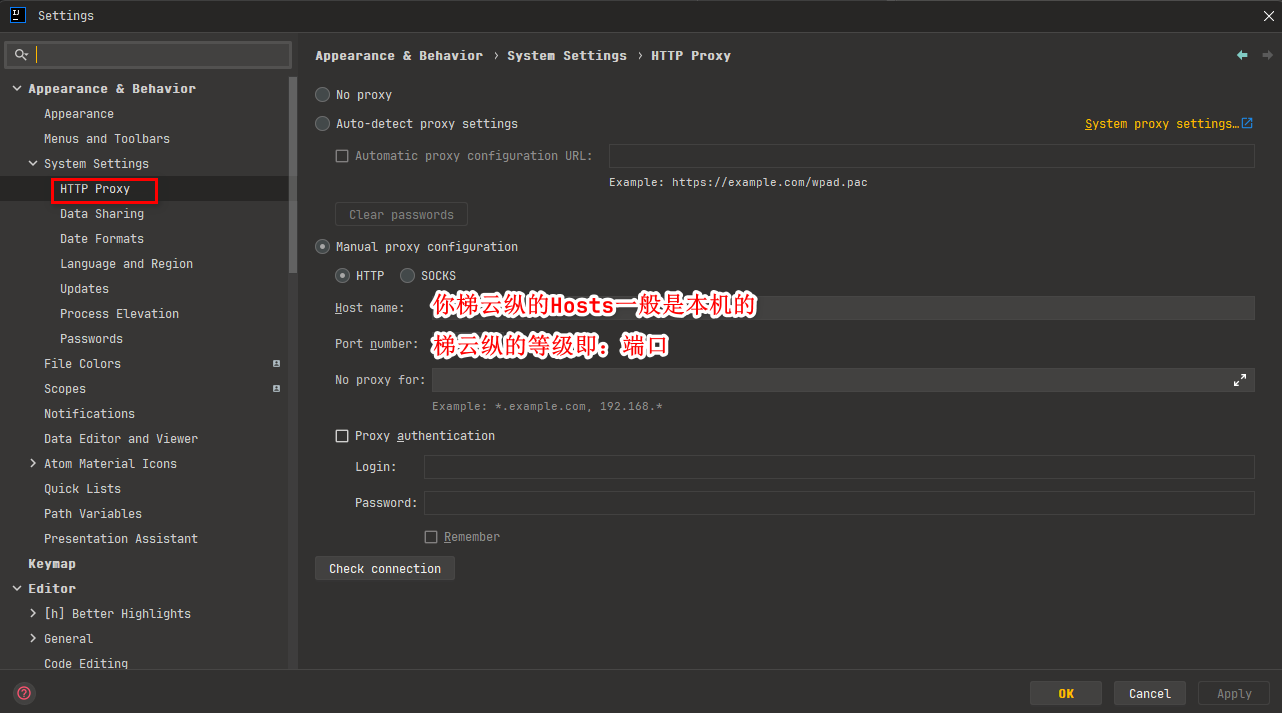
Task: Select the No proxy radio button
Action: tap(322, 95)
